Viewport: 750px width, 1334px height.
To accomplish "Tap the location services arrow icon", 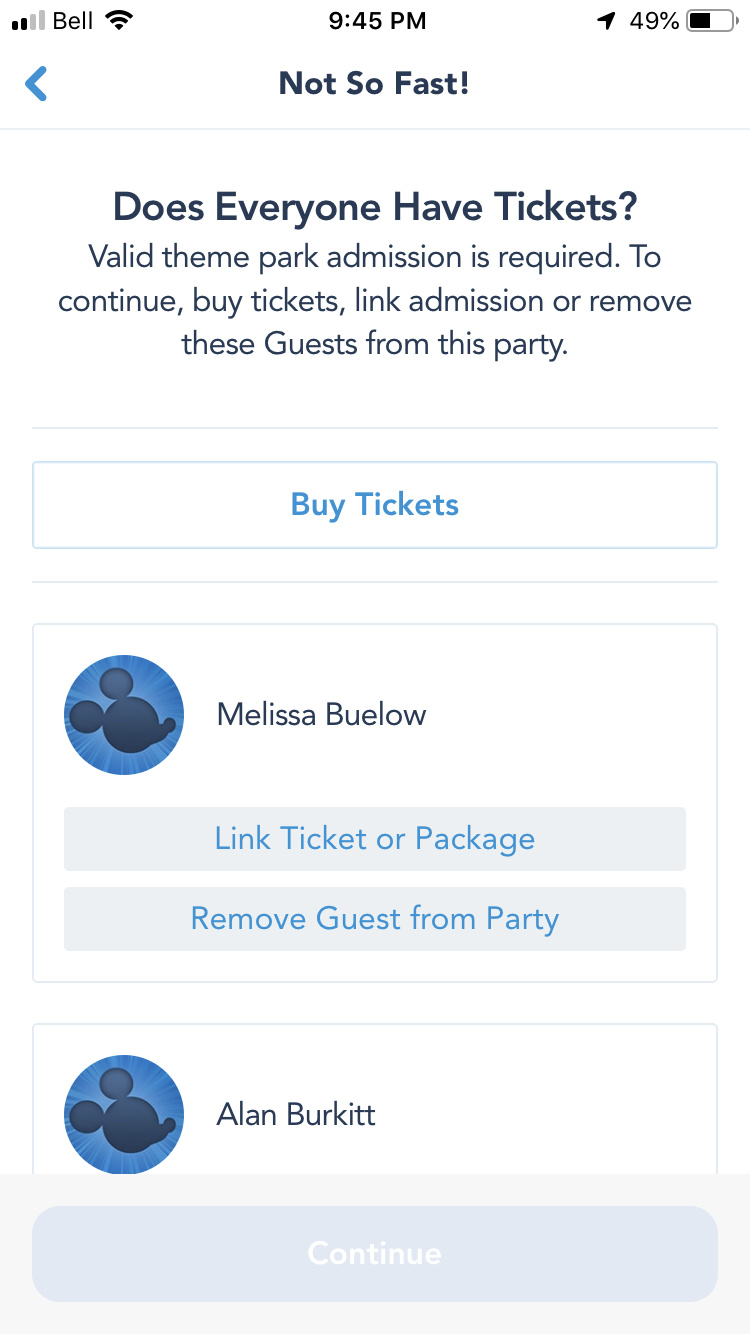I will pos(606,21).
